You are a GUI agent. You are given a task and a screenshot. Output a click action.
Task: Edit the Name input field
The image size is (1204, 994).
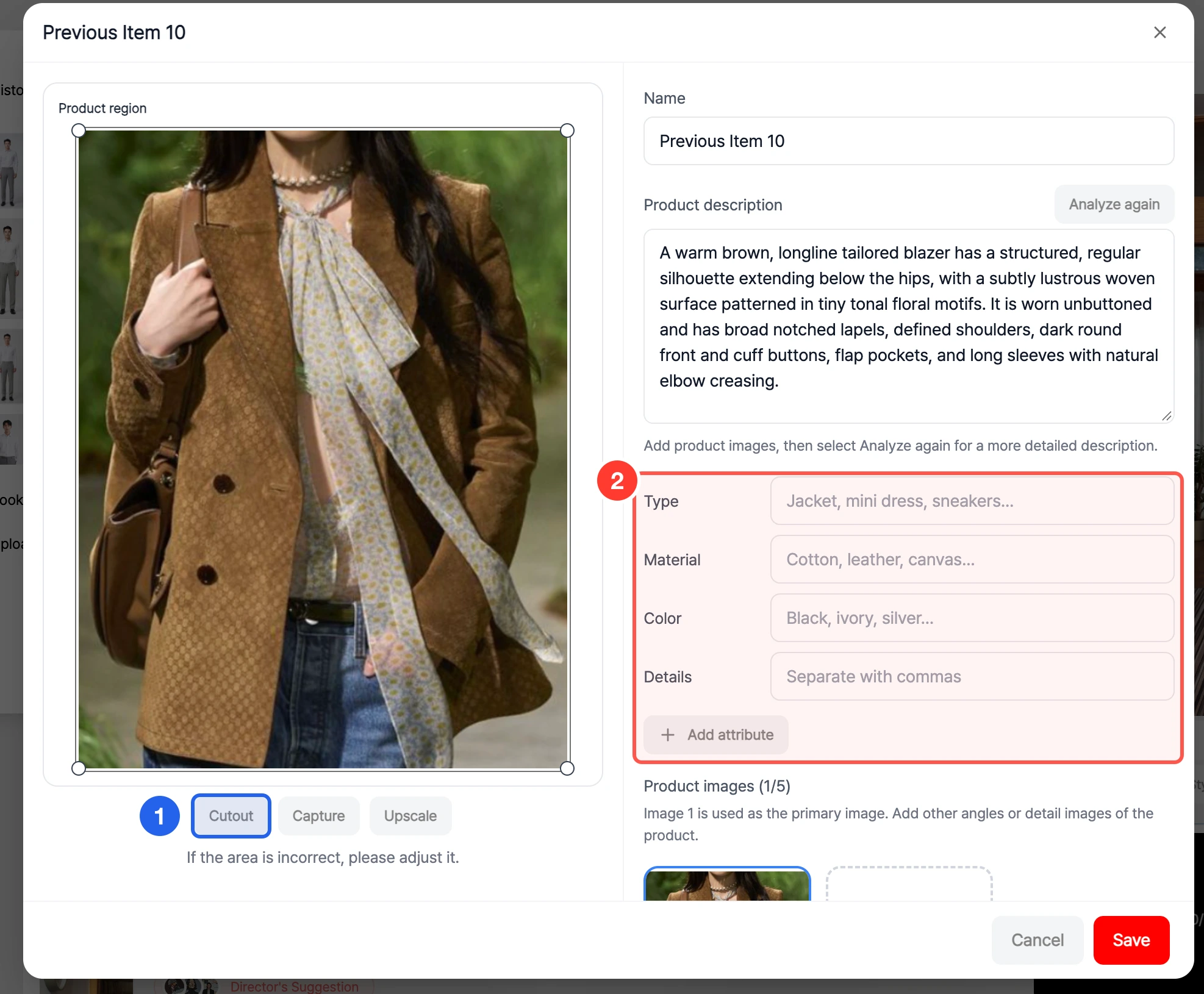pyautogui.click(x=908, y=141)
